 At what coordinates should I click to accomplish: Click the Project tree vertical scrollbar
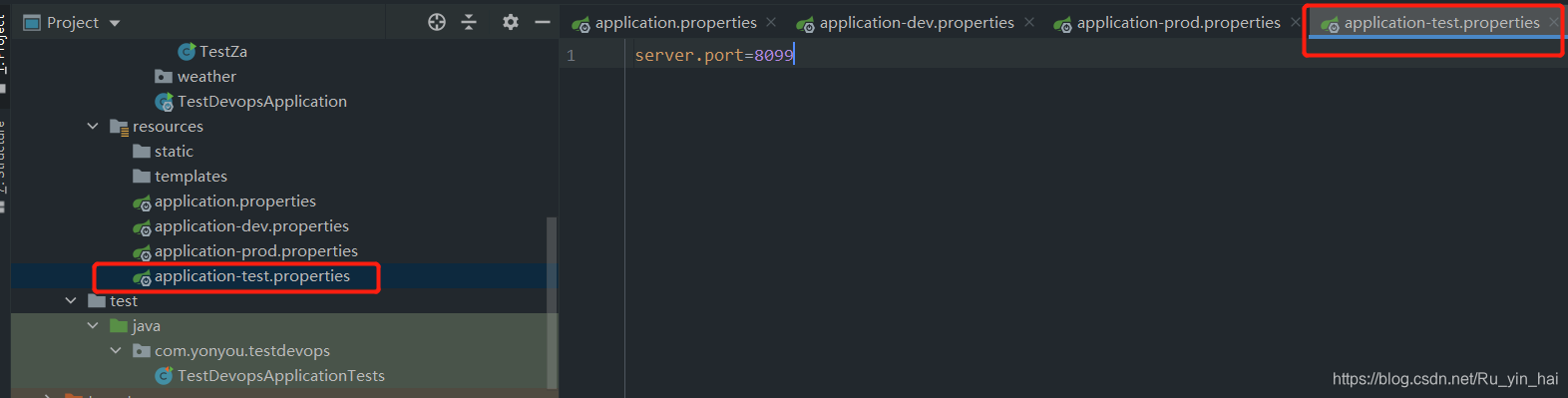click(552, 303)
